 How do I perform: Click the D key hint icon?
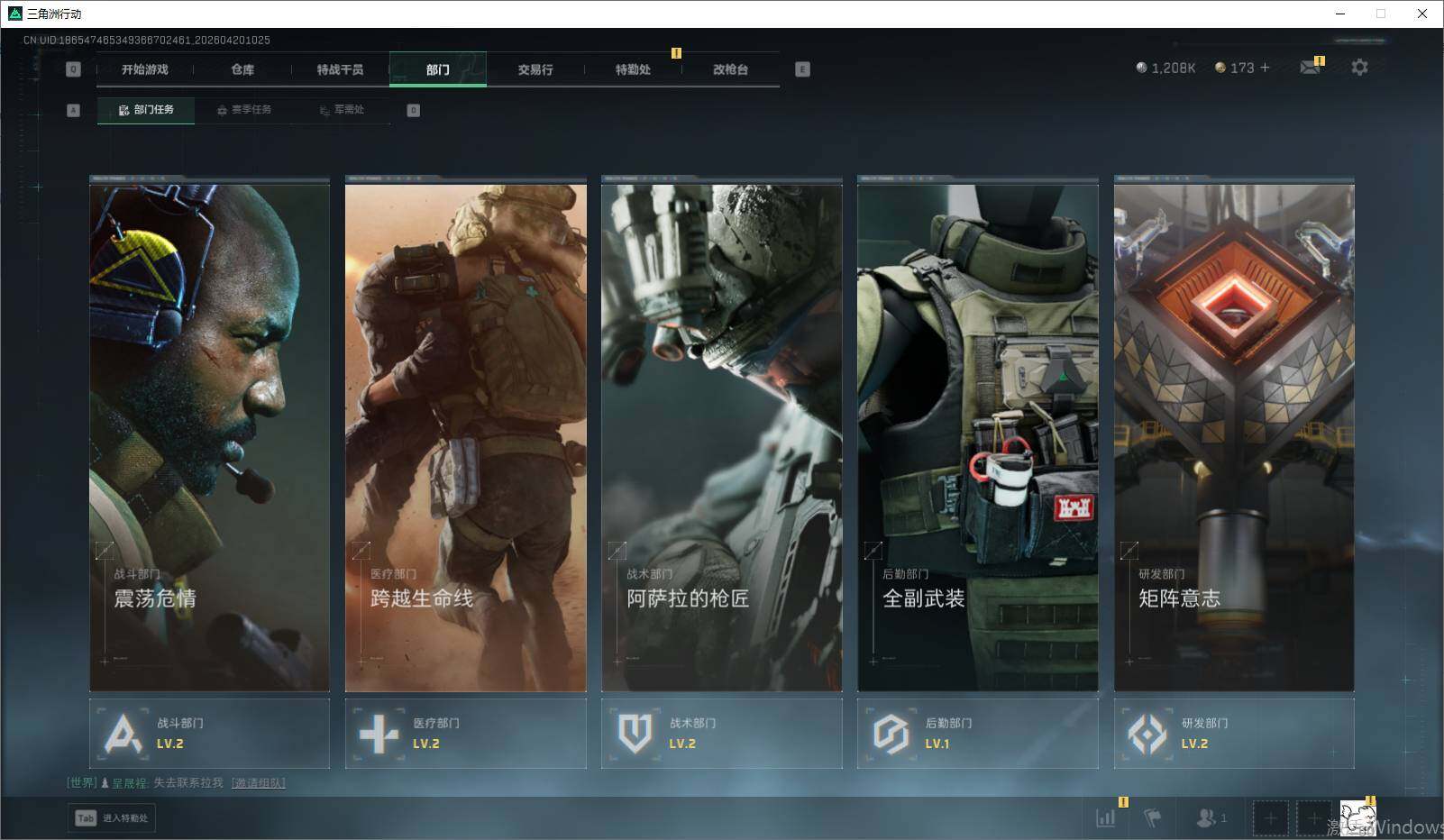pyautogui.click(x=413, y=110)
